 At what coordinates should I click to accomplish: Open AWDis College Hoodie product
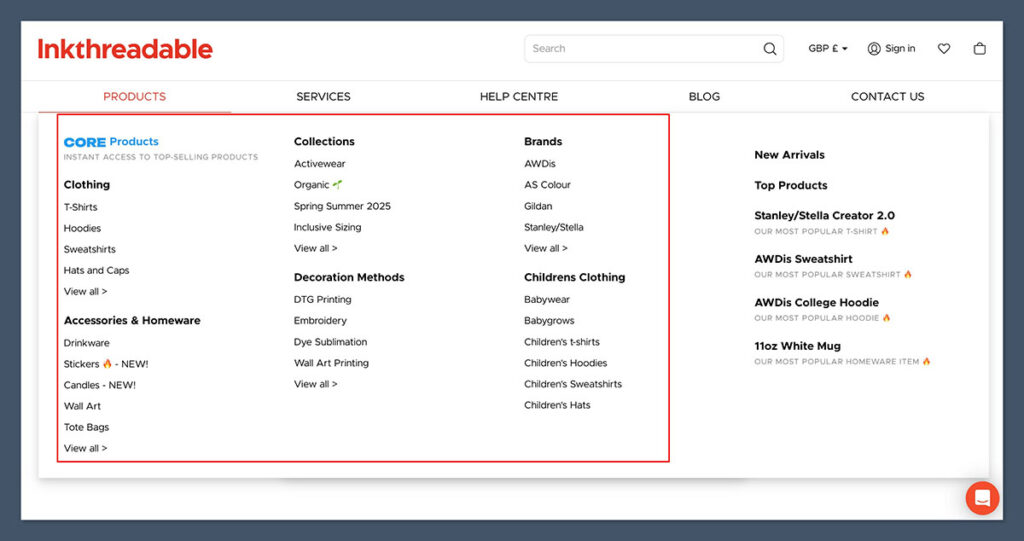[x=816, y=303]
